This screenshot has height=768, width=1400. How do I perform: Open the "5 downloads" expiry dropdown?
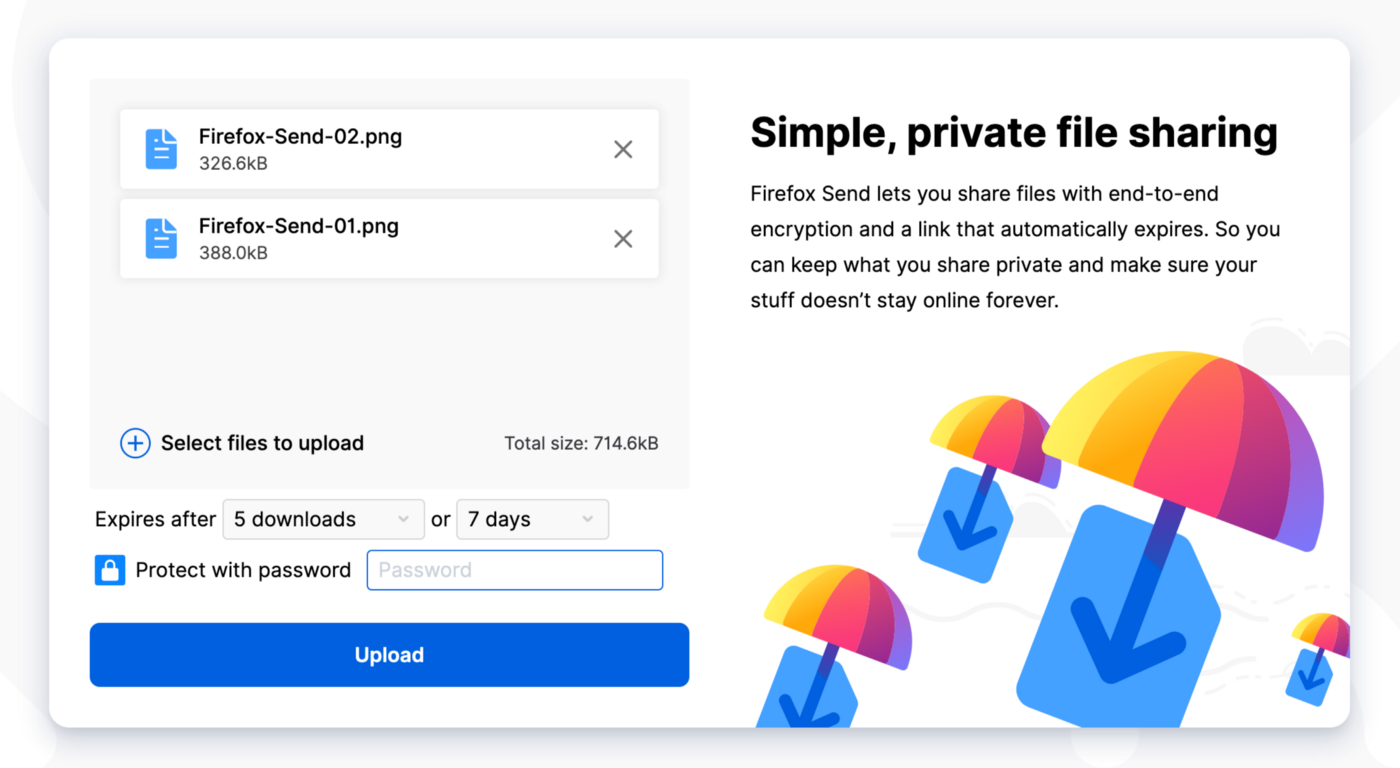(323, 519)
